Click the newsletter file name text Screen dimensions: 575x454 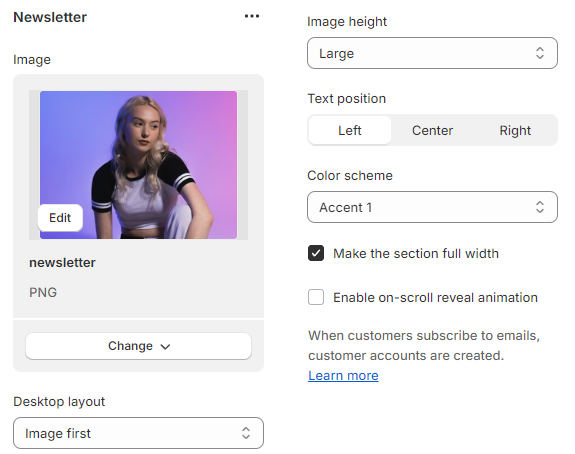[x=62, y=263]
